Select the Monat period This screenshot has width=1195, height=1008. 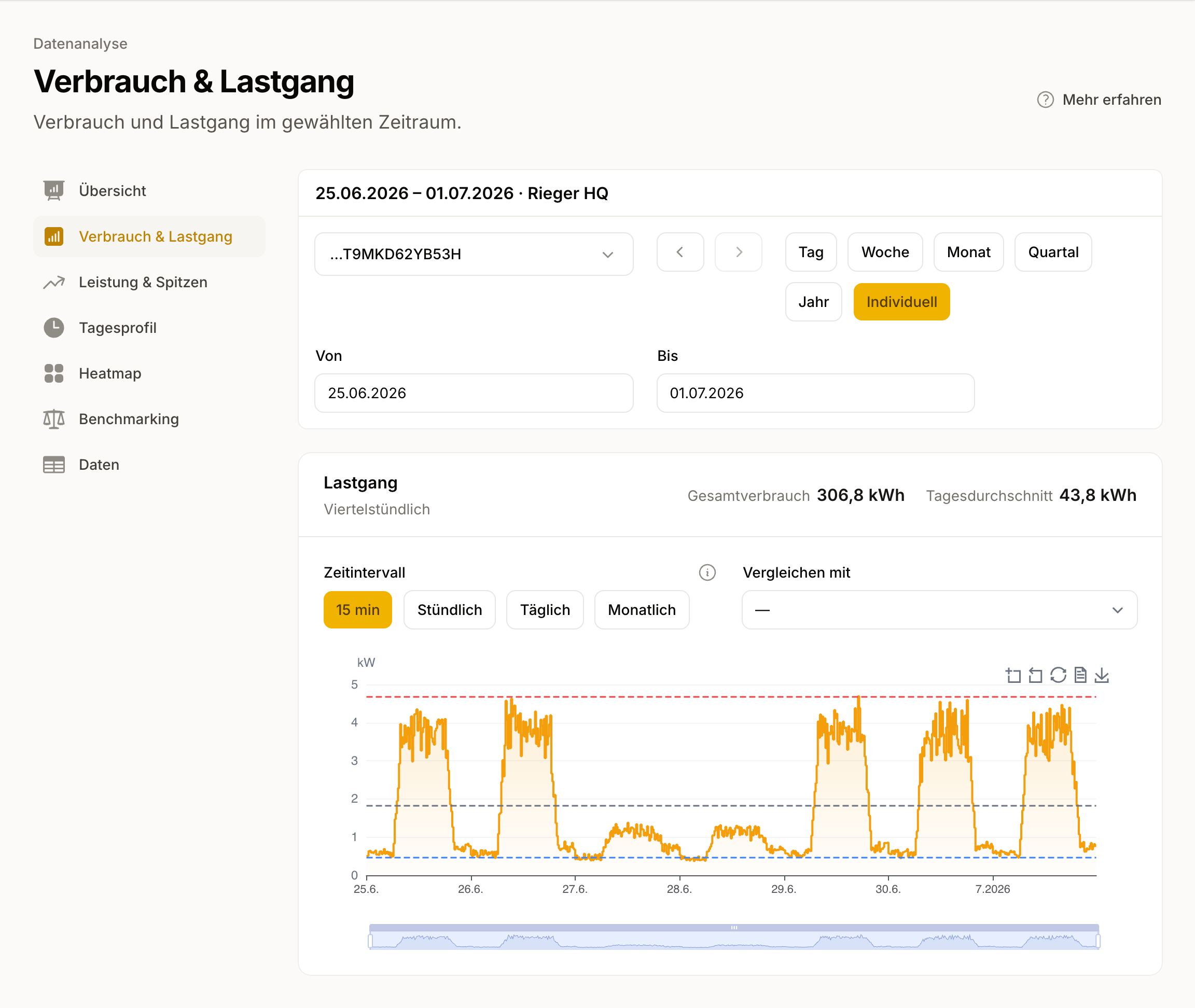pos(969,252)
